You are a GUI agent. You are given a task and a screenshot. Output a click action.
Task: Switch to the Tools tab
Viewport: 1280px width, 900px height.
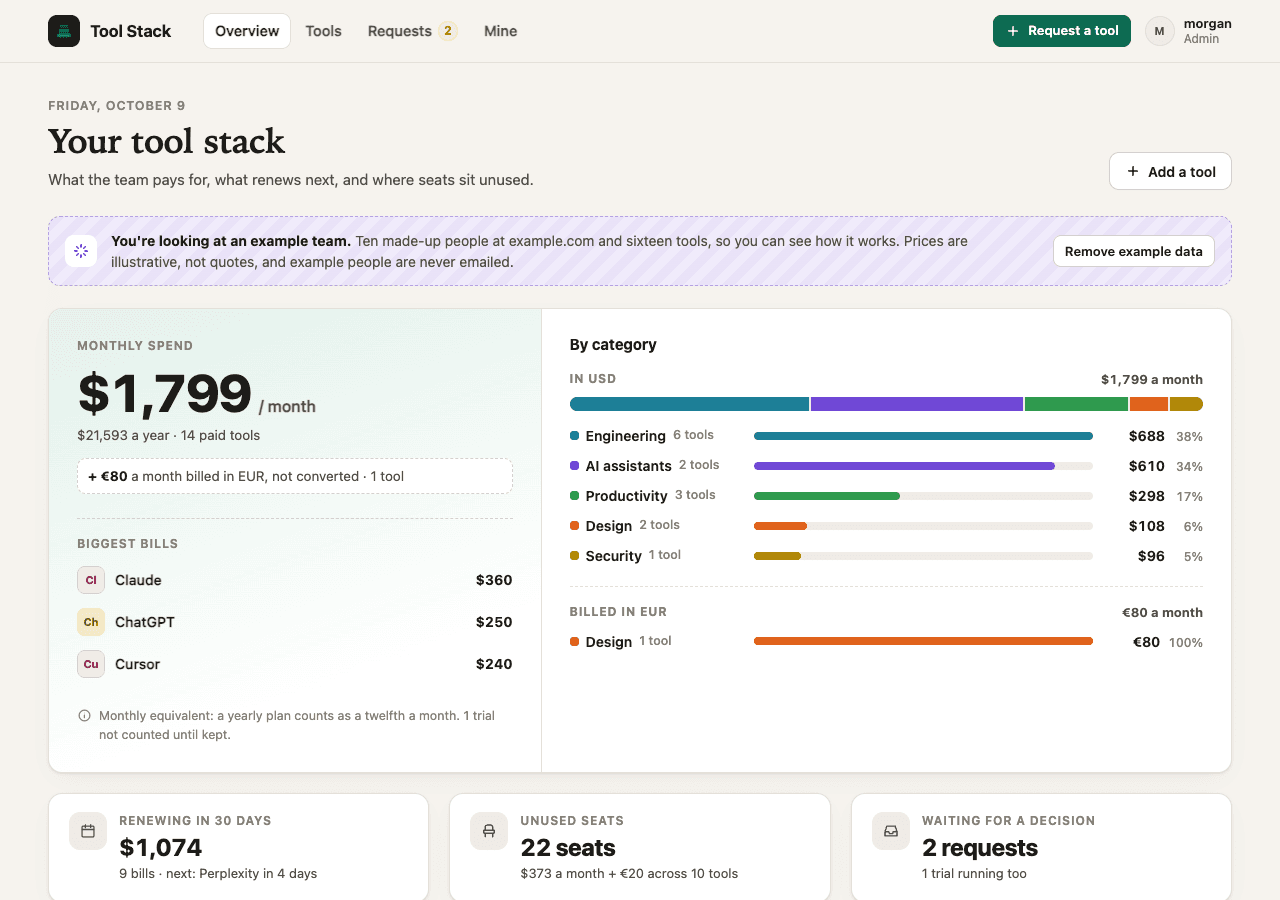(x=323, y=31)
